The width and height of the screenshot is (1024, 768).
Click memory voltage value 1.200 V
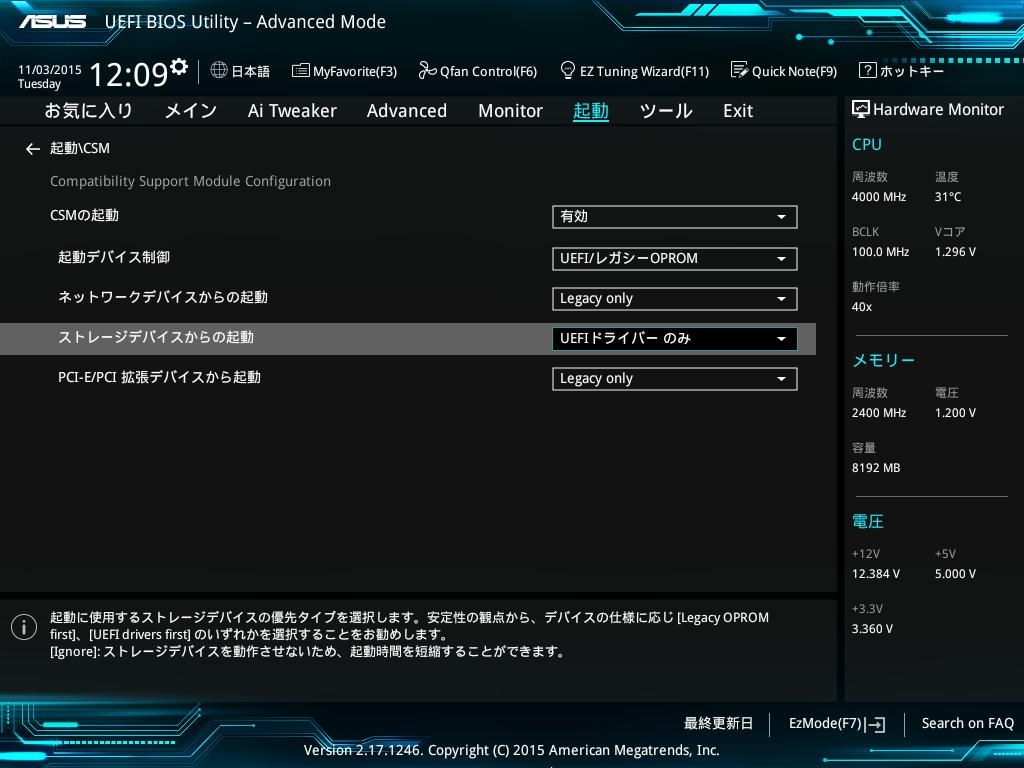pos(955,413)
